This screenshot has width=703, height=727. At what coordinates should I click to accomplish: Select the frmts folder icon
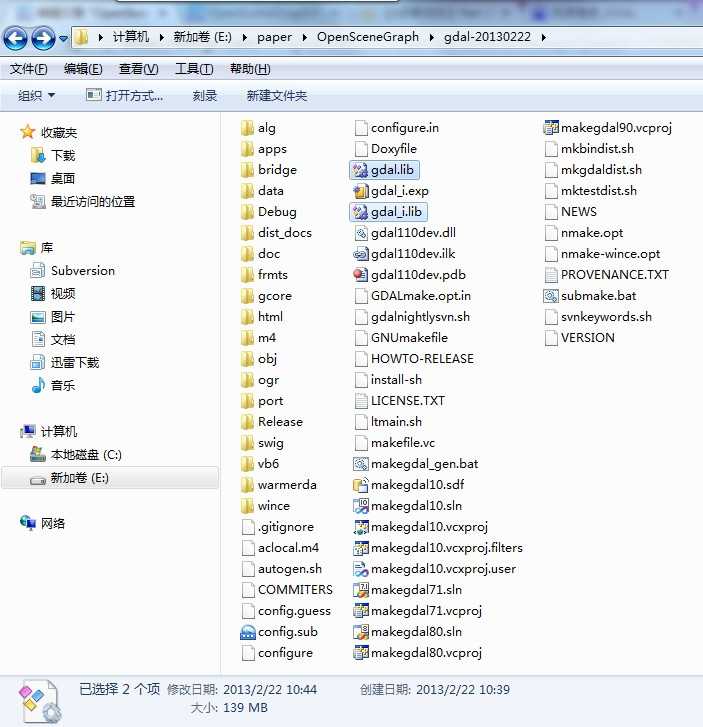[248, 275]
